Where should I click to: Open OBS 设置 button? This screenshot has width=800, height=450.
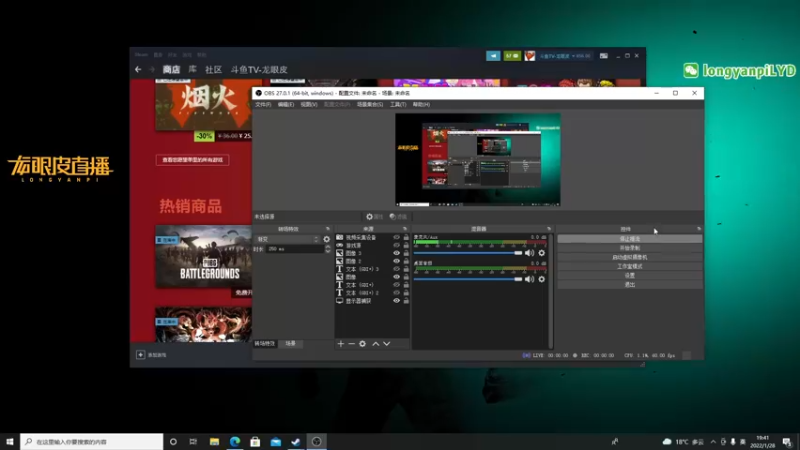pyautogui.click(x=630, y=276)
